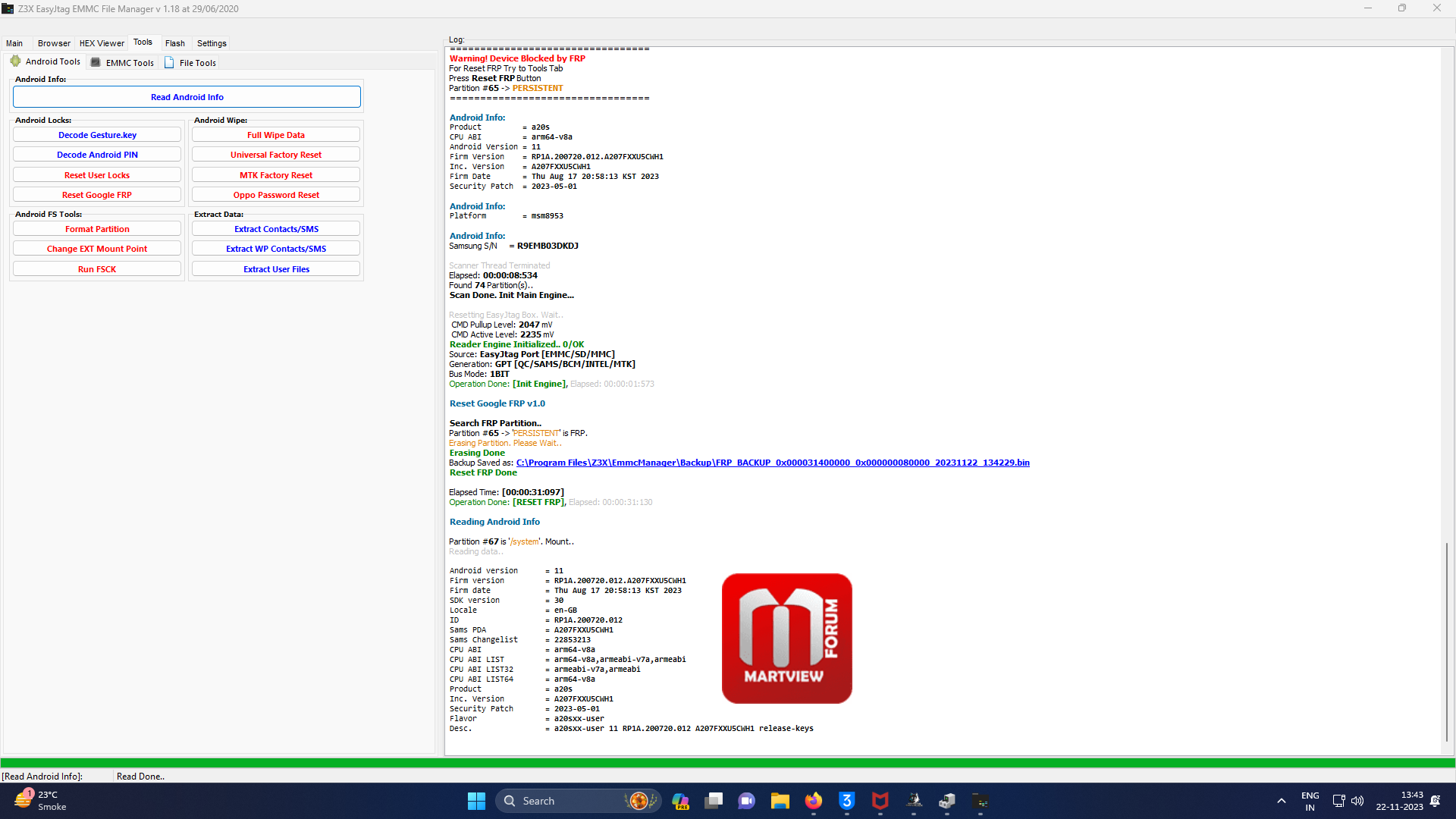This screenshot has width=1456, height=819.
Task: Open Firefox from the taskbar
Action: (814, 801)
